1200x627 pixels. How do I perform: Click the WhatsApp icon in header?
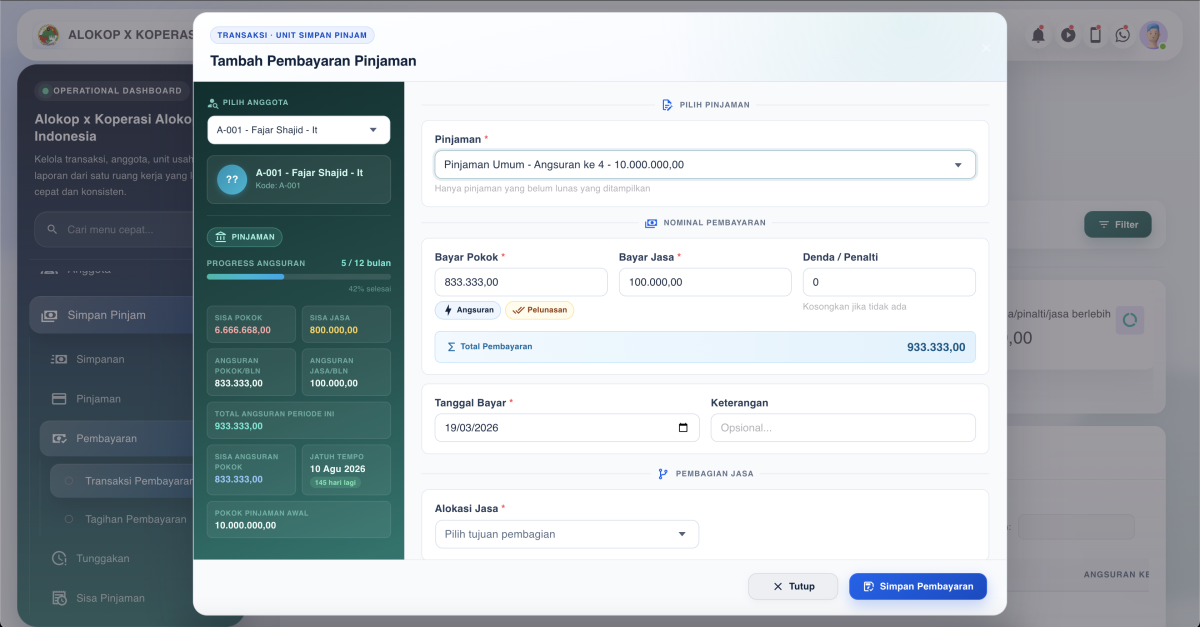coord(1123,35)
